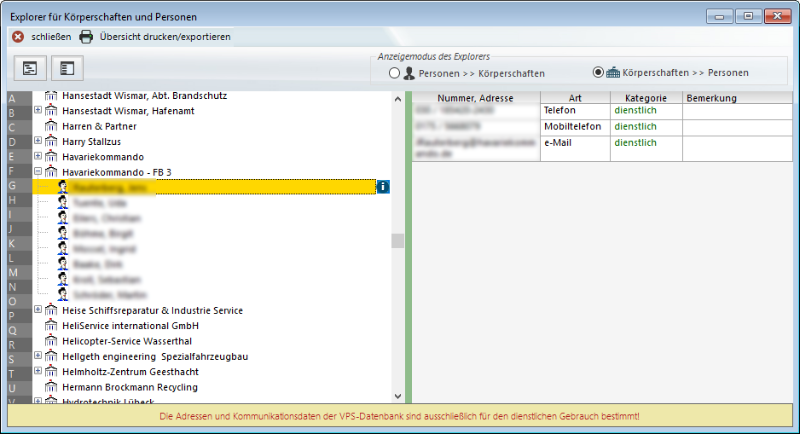
Task: Expand the Harry Stallzus node
Action: tap(38, 140)
